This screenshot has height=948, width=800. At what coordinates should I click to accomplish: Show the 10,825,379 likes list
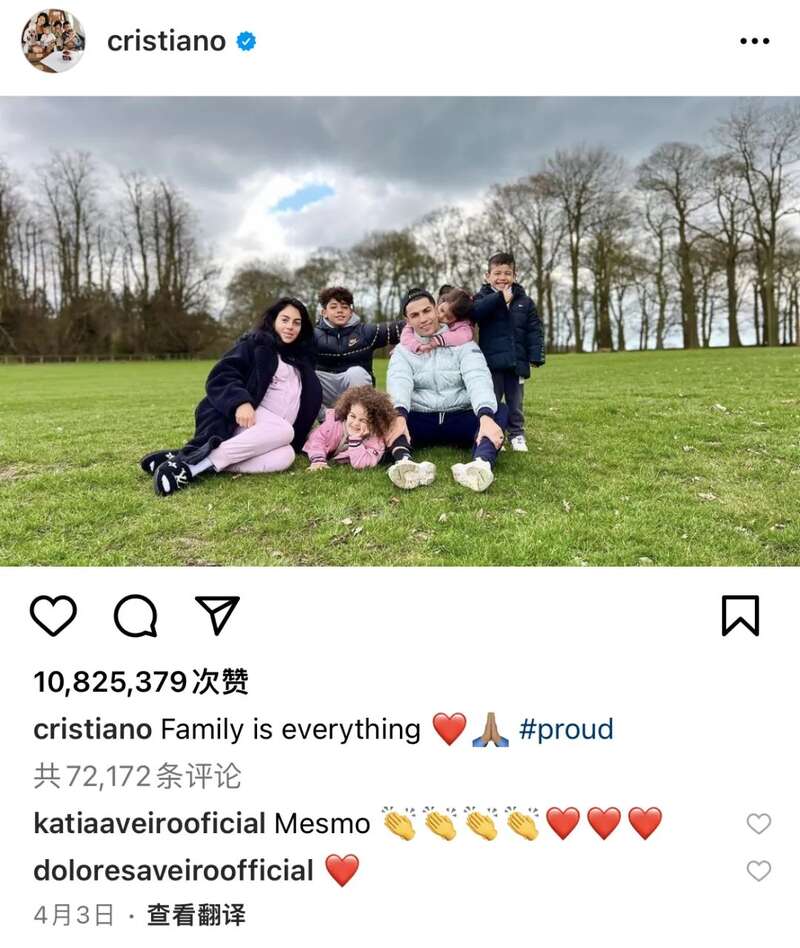coord(141,682)
